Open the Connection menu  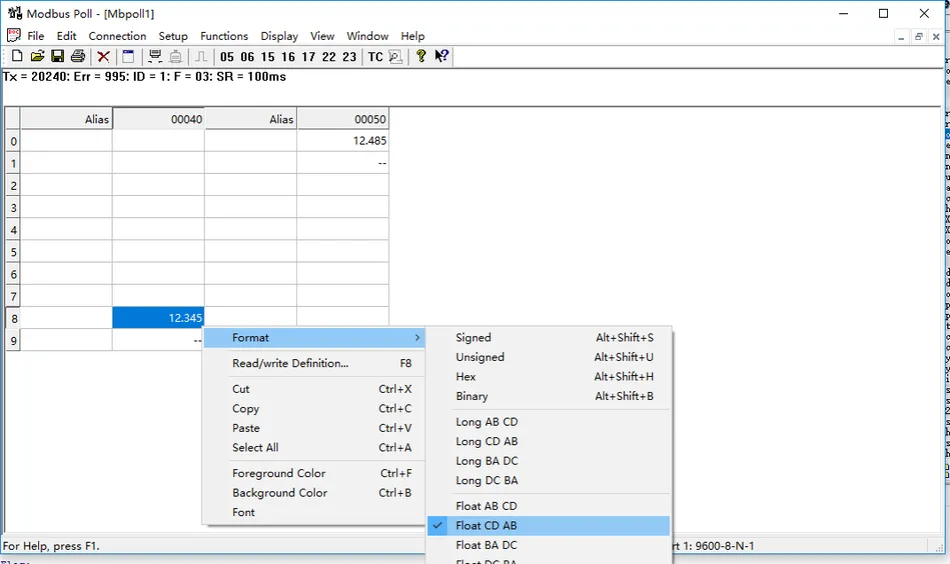(117, 36)
